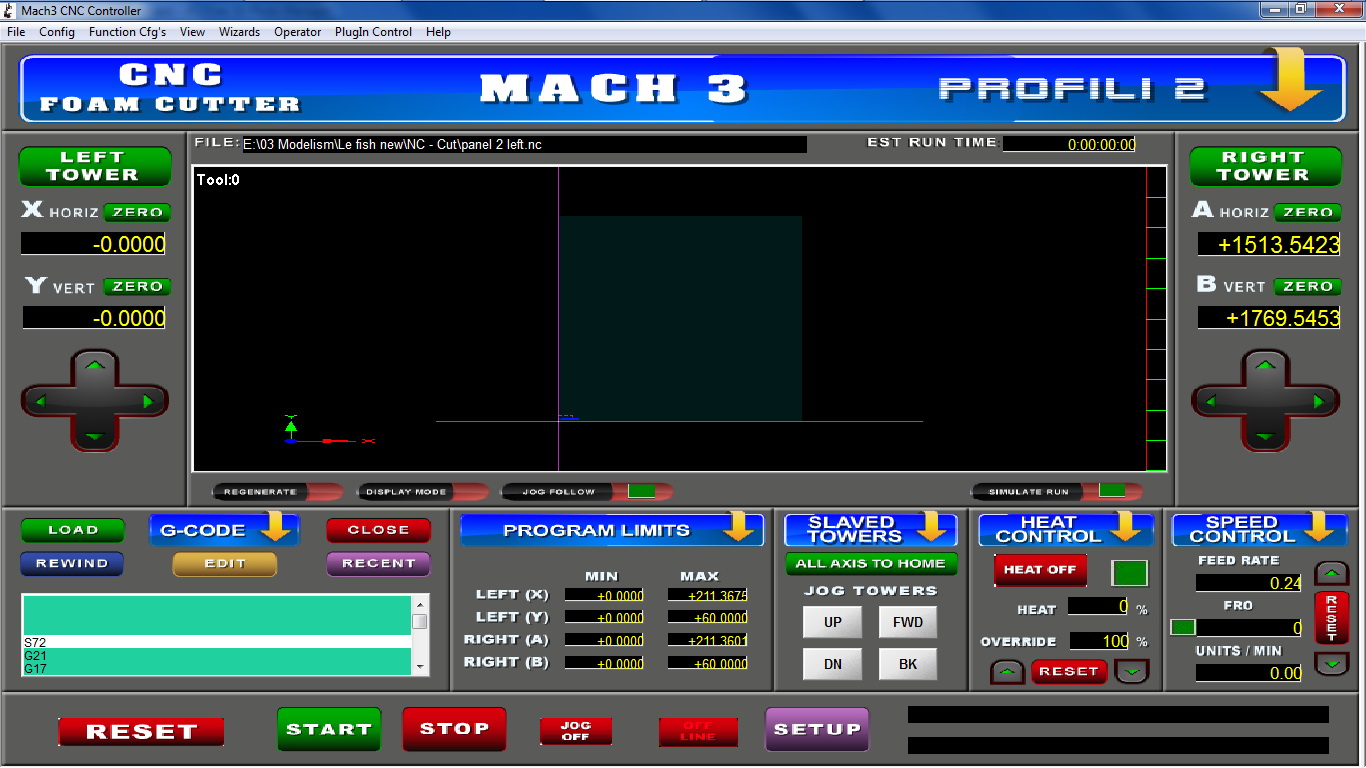The image size is (1366, 768).
Task: Increase feed rate with up arrow
Action: click(1331, 574)
